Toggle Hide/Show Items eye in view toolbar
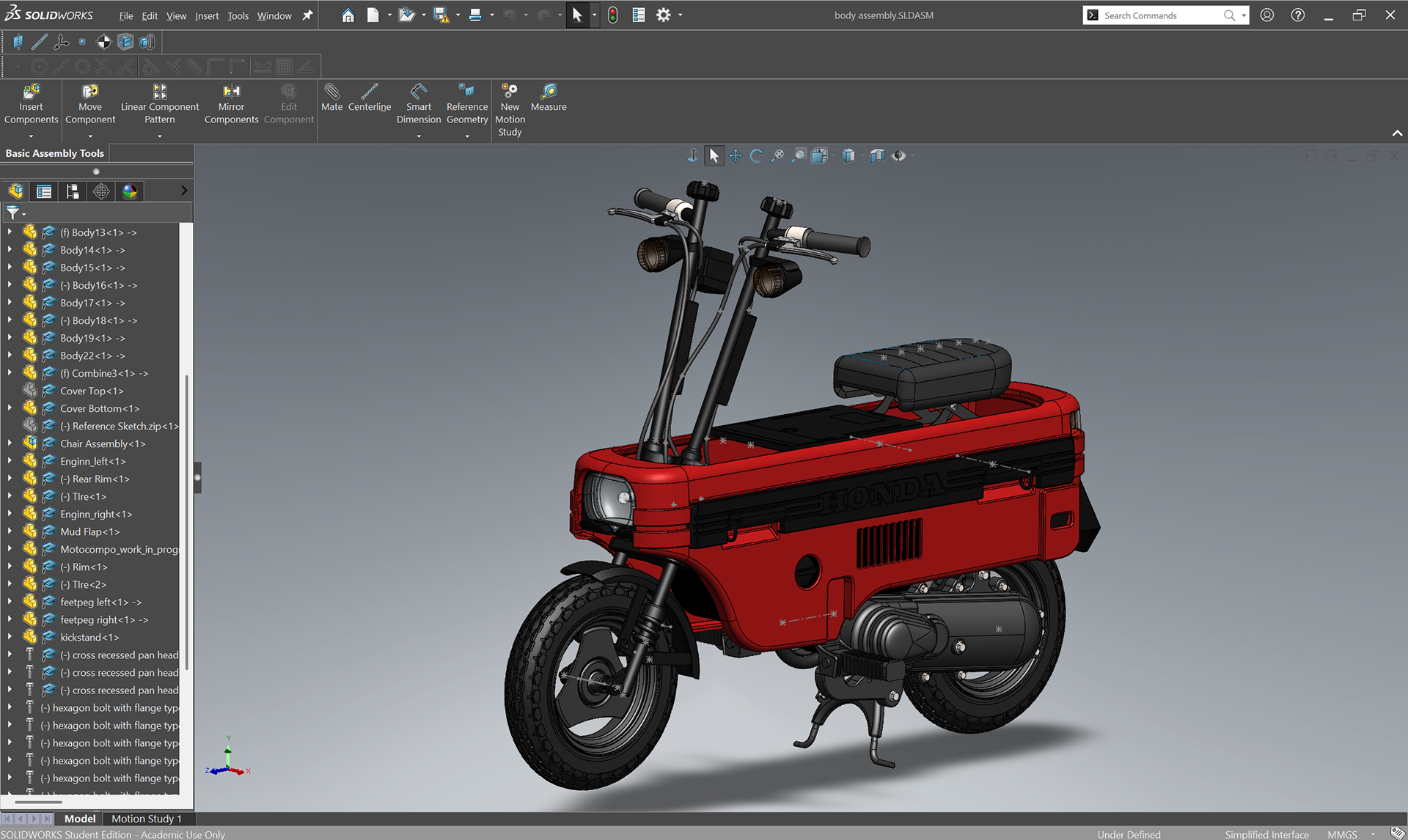The height and width of the screenshot is (840, 1408). pyautogui.click(x=898, y=155)
